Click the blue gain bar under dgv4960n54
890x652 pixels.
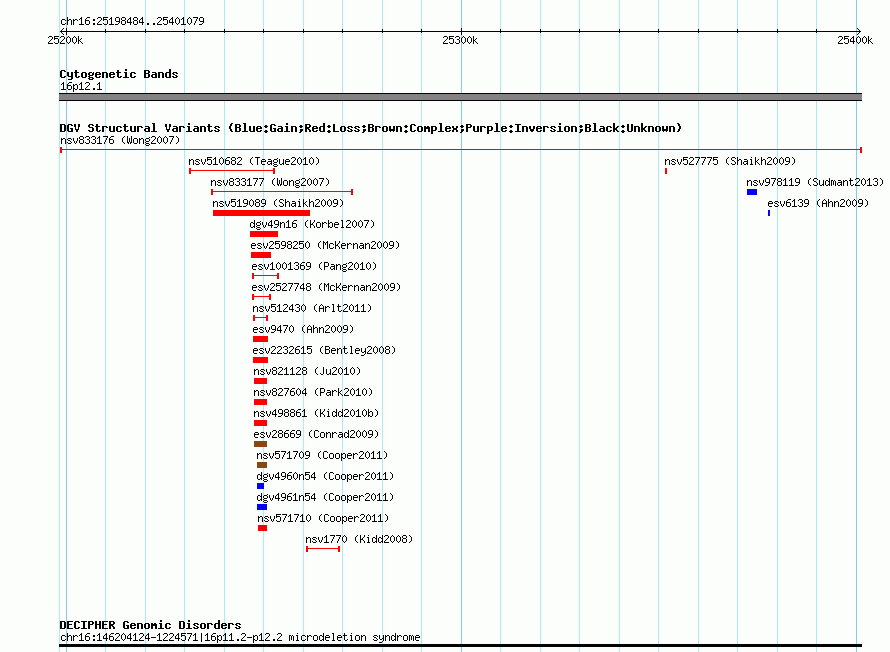point(261,486)
